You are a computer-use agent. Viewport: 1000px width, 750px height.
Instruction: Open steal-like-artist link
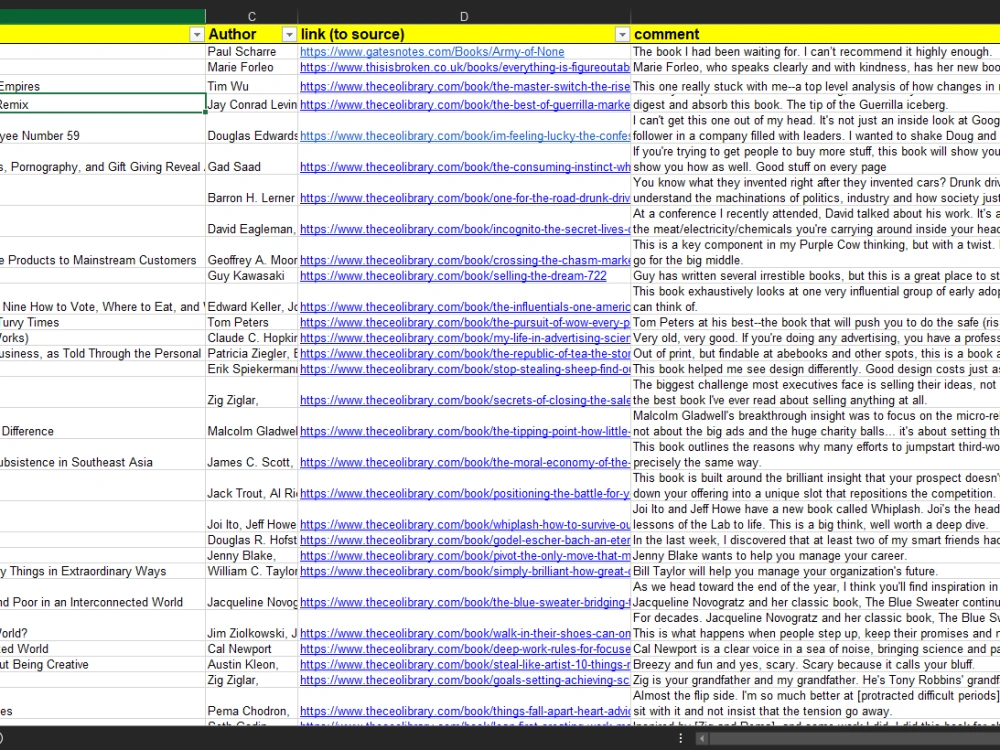[x=464, y=665]
